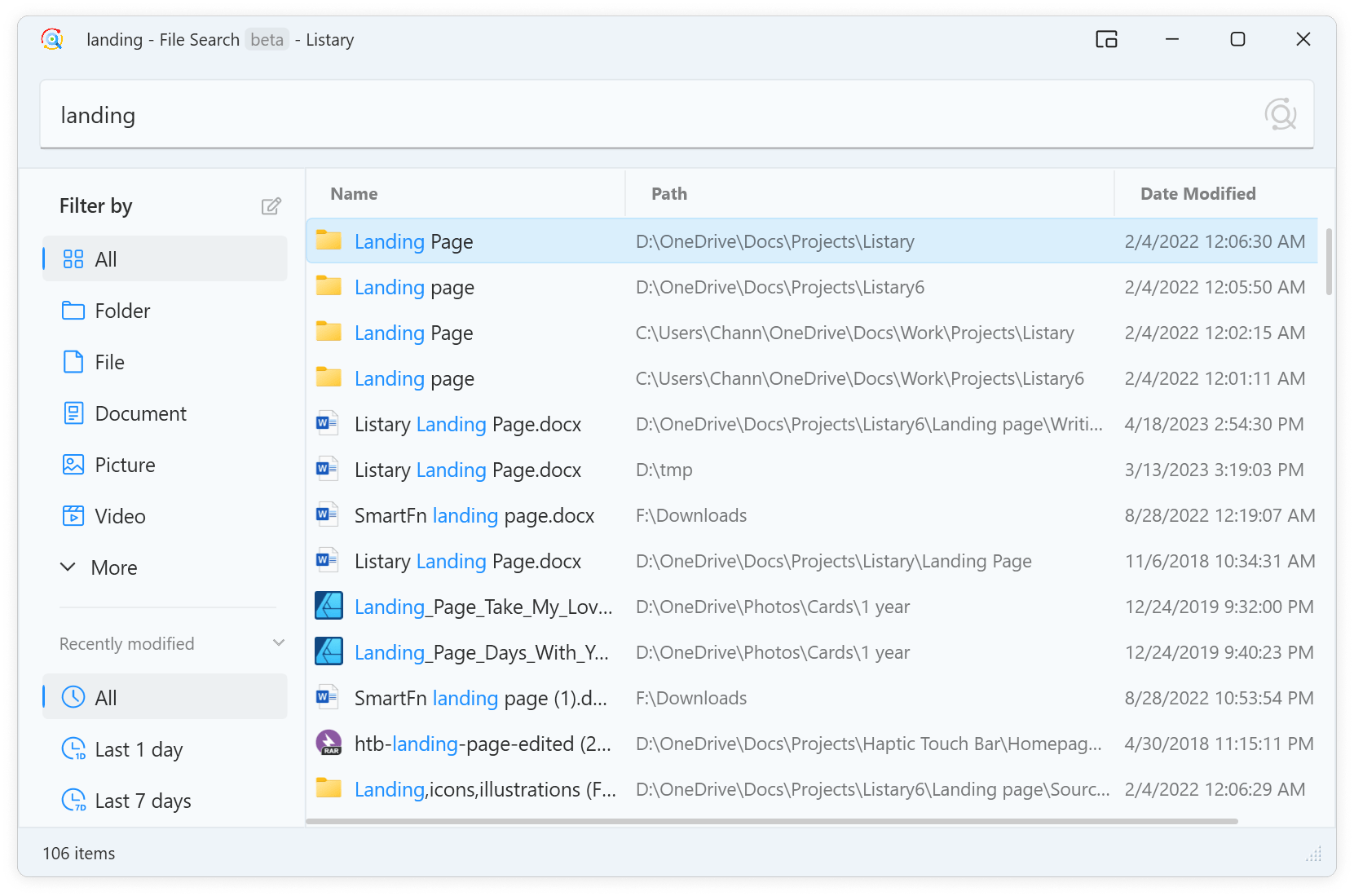The width and height of the screenshot is (1354, 896).
Task: Sort by Date Modified column header
Action: coord(1216,193)
